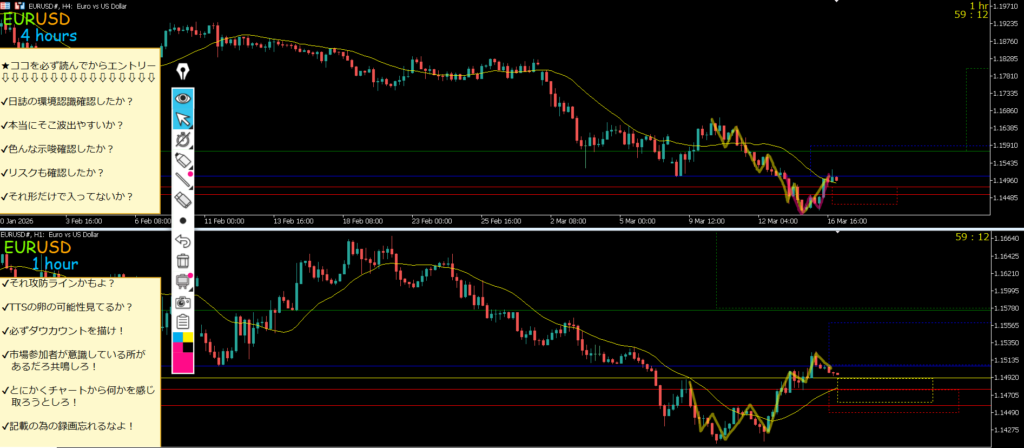Select the fountain pen nib tool

tap(183, 72)
